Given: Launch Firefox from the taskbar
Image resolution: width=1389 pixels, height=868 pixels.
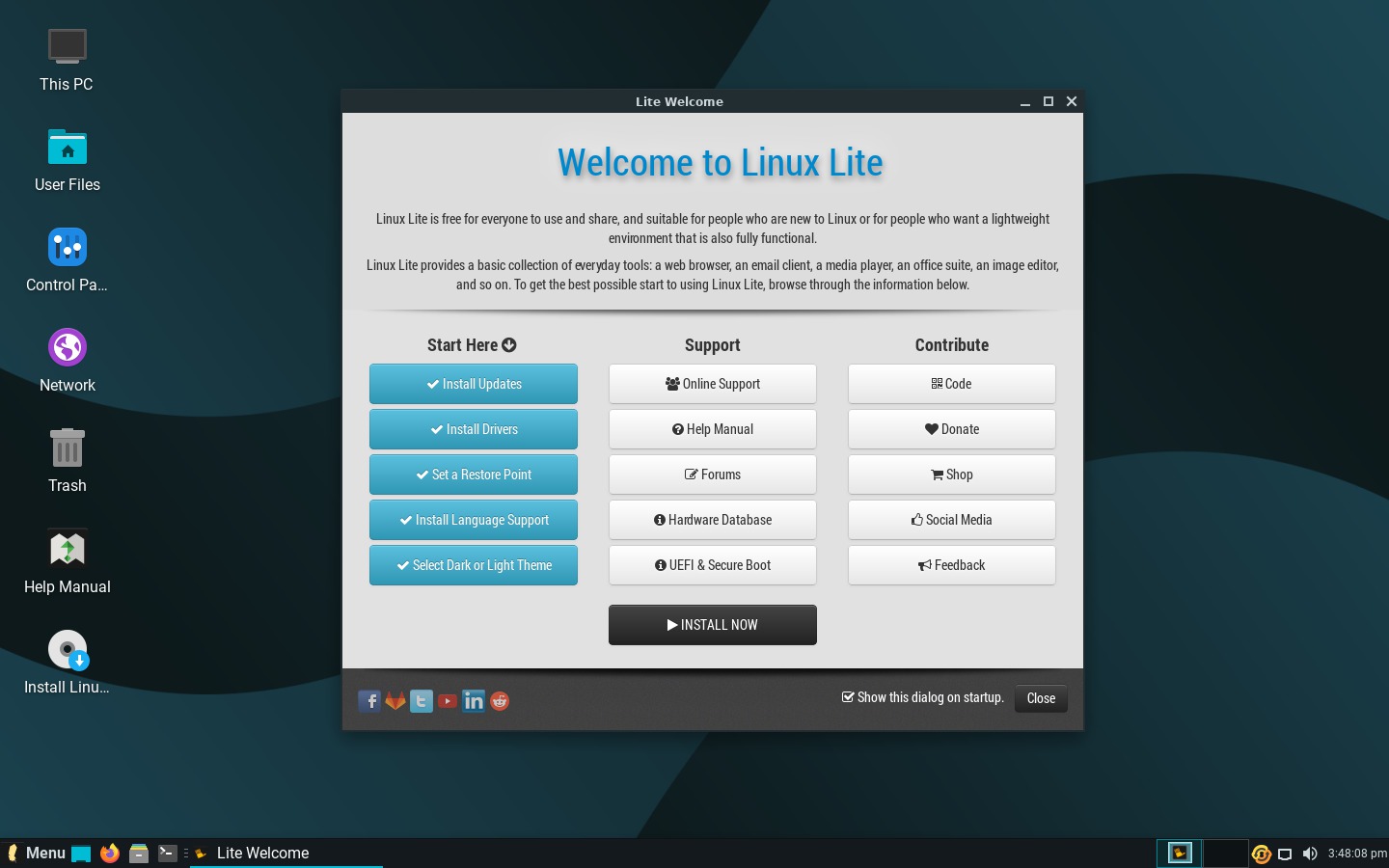Looking at the screenshot, I should [x=110, y=854].
